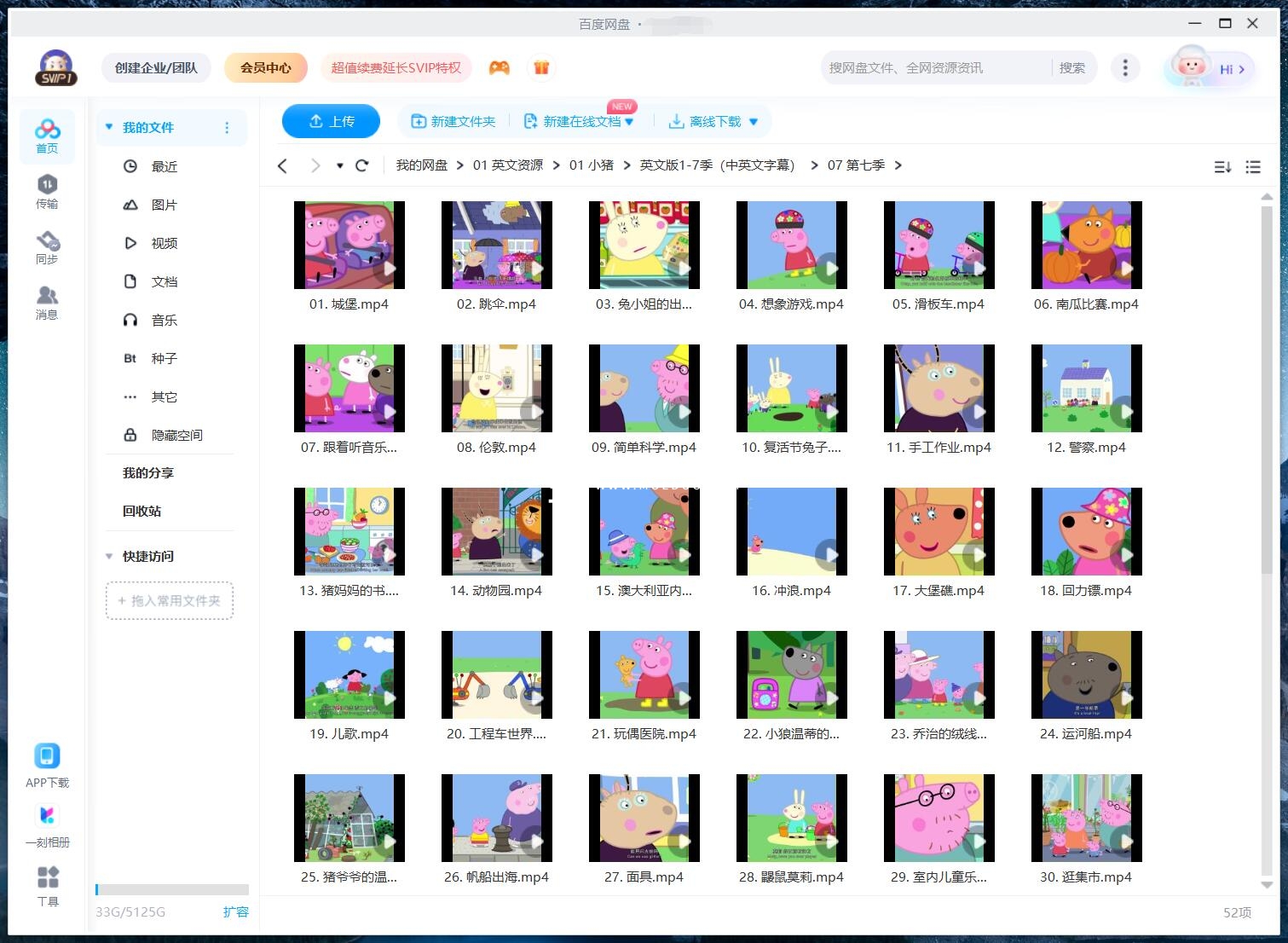This screenshot has height=943, width=1288.
Task: Toggle the sort order control
Action: 1222,166
